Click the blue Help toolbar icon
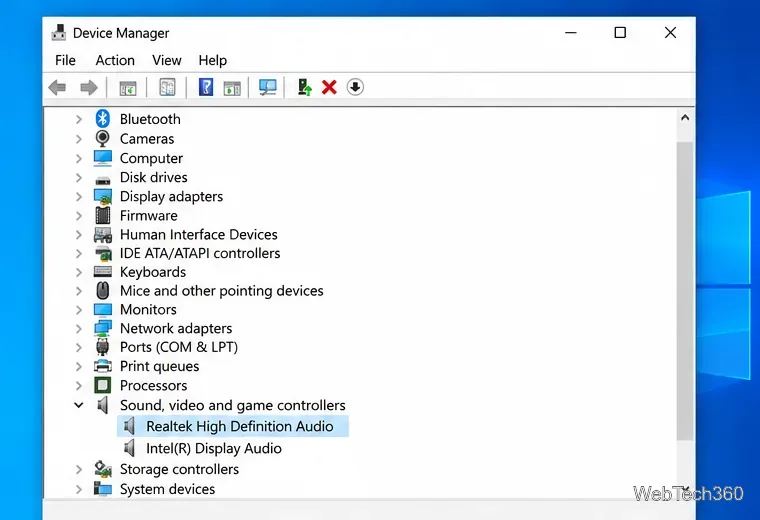 click(x=206, y=88)
